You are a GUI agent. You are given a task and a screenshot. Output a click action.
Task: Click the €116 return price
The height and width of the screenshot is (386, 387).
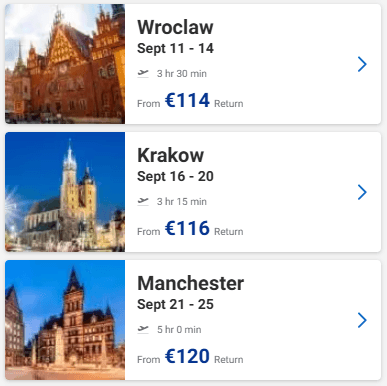(187, 228)
